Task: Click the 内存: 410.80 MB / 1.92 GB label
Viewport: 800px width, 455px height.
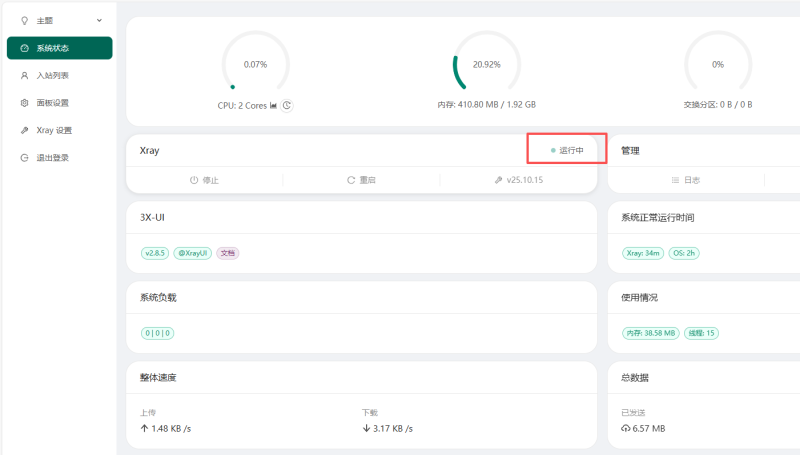Action: coord(487,105)
